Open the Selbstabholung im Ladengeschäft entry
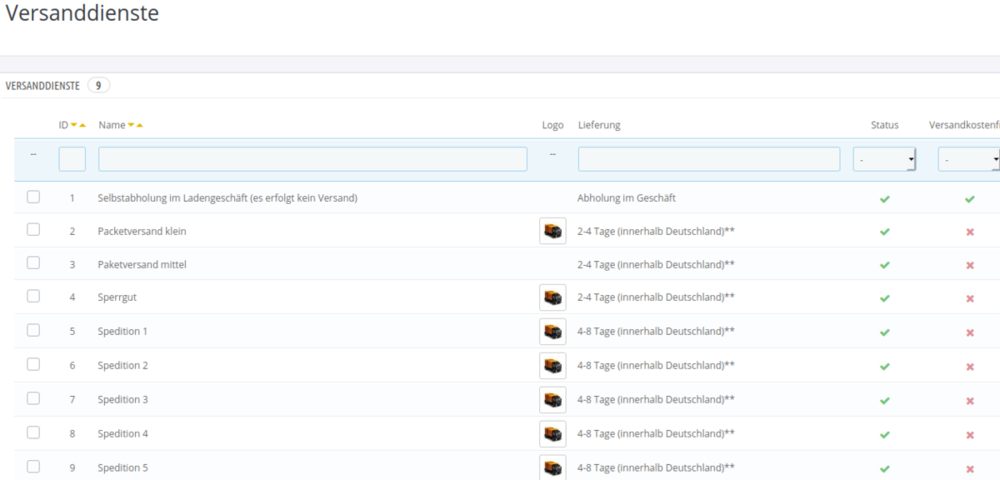This screenshot has height=480, width=1000. pos(227,198)
